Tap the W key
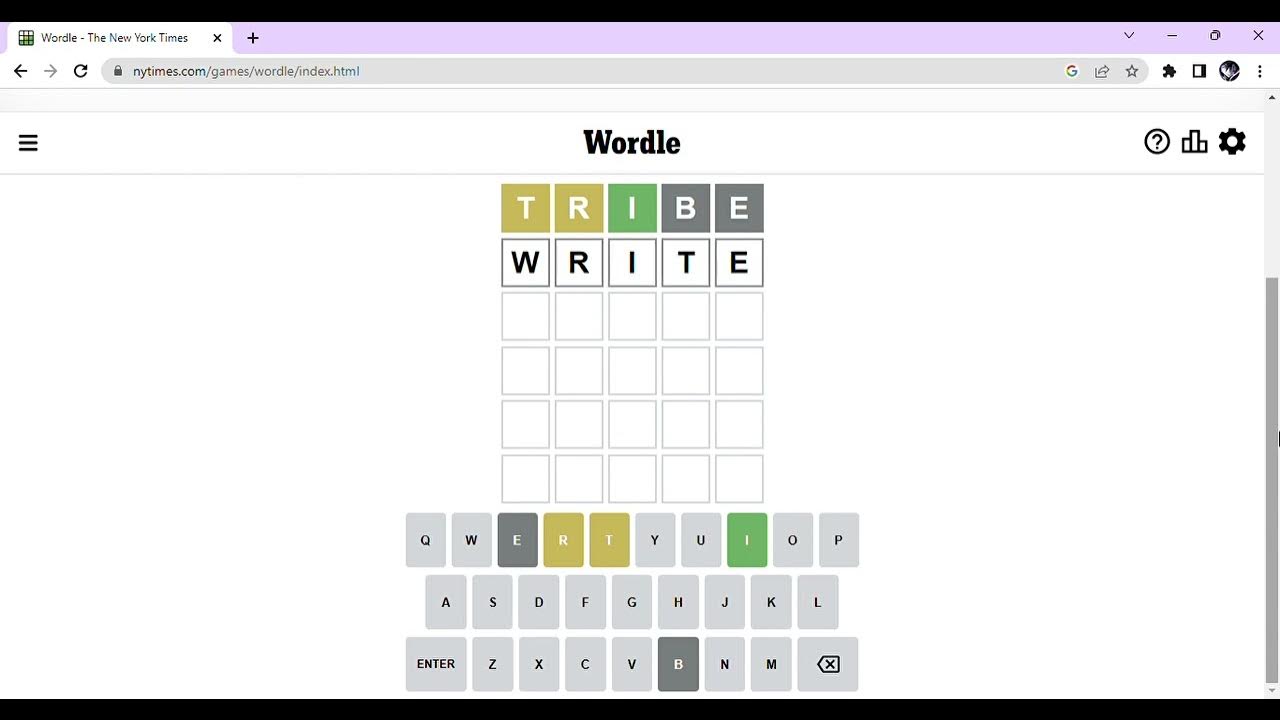 (471, 540)
